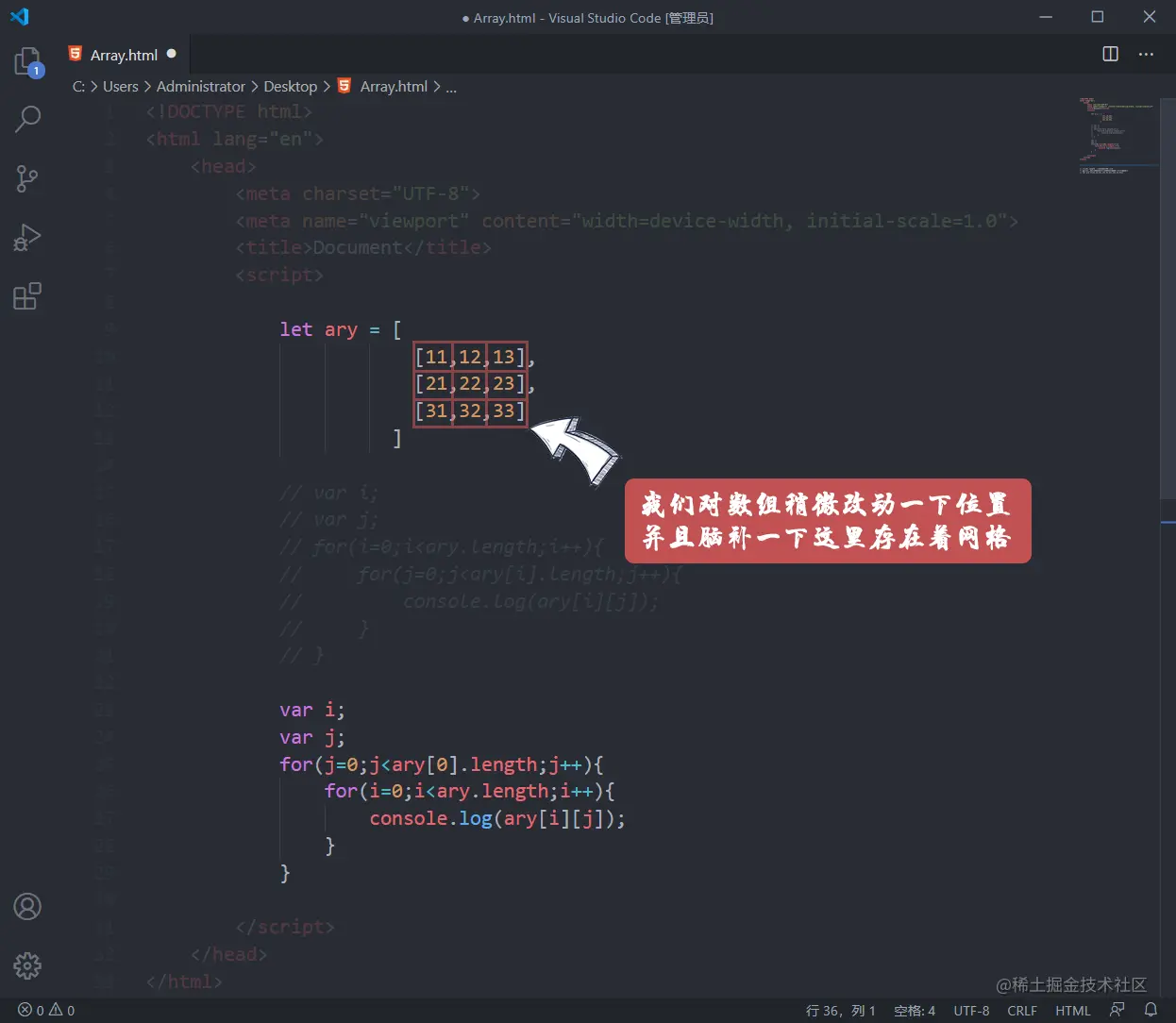Select the CRLF line ending indicator
Screen dimensions: 1176x1023
(x=1022, y=1010)
